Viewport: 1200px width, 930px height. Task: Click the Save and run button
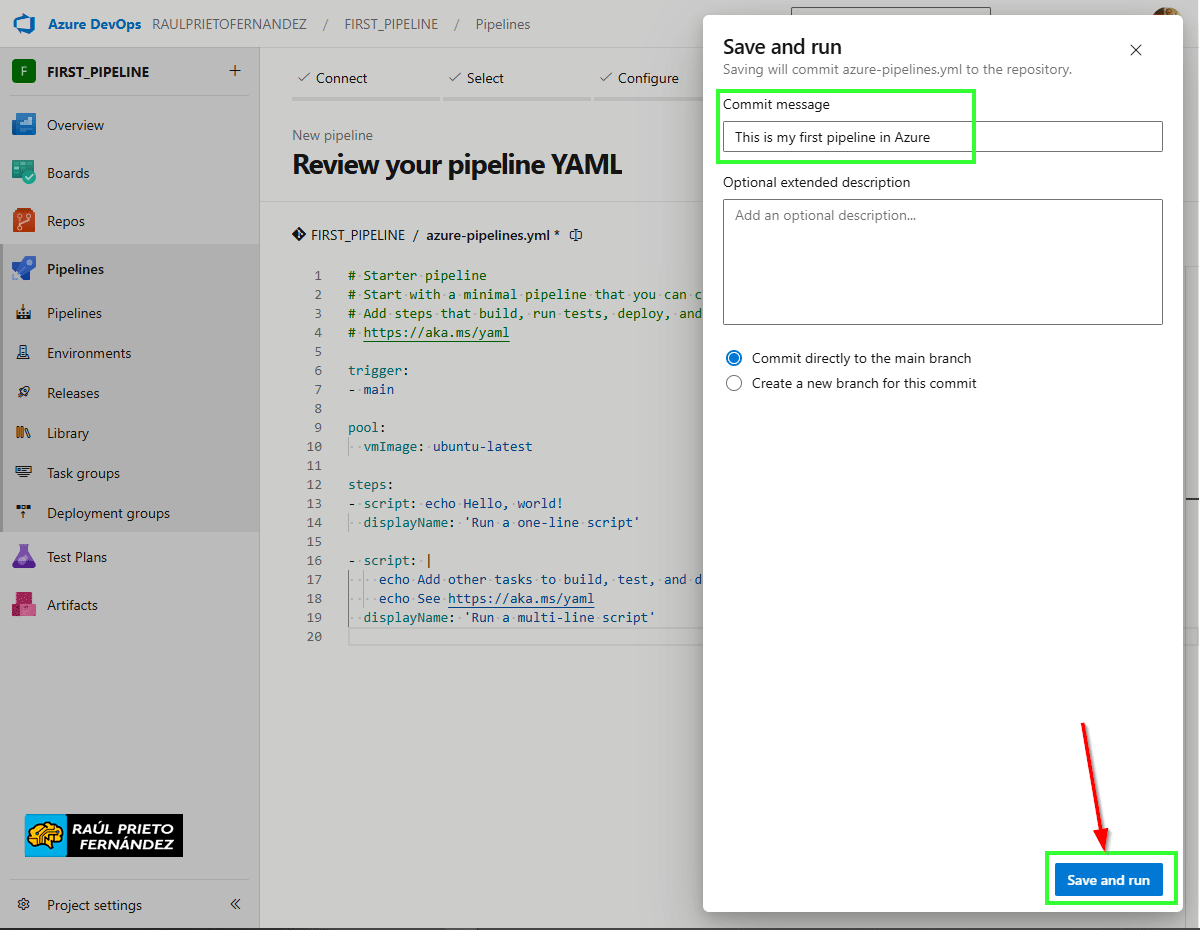[x=1108, y=880]
